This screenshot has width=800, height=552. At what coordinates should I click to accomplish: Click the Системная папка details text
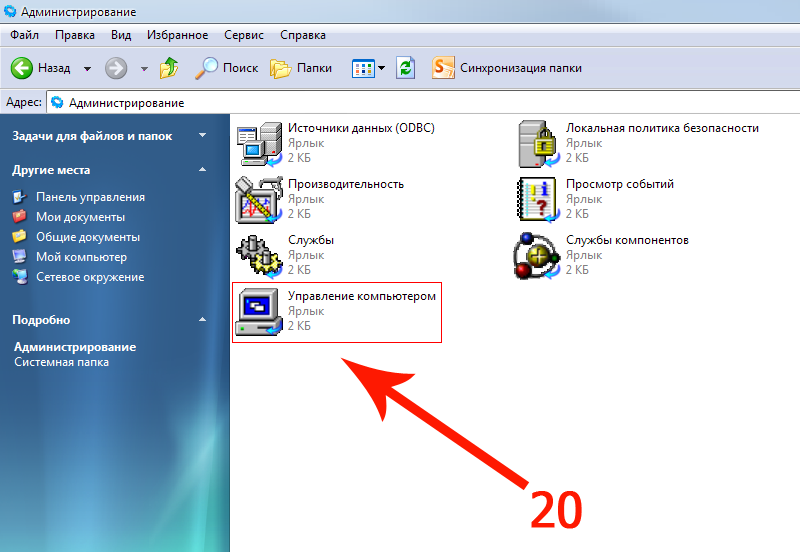point(61,362)
